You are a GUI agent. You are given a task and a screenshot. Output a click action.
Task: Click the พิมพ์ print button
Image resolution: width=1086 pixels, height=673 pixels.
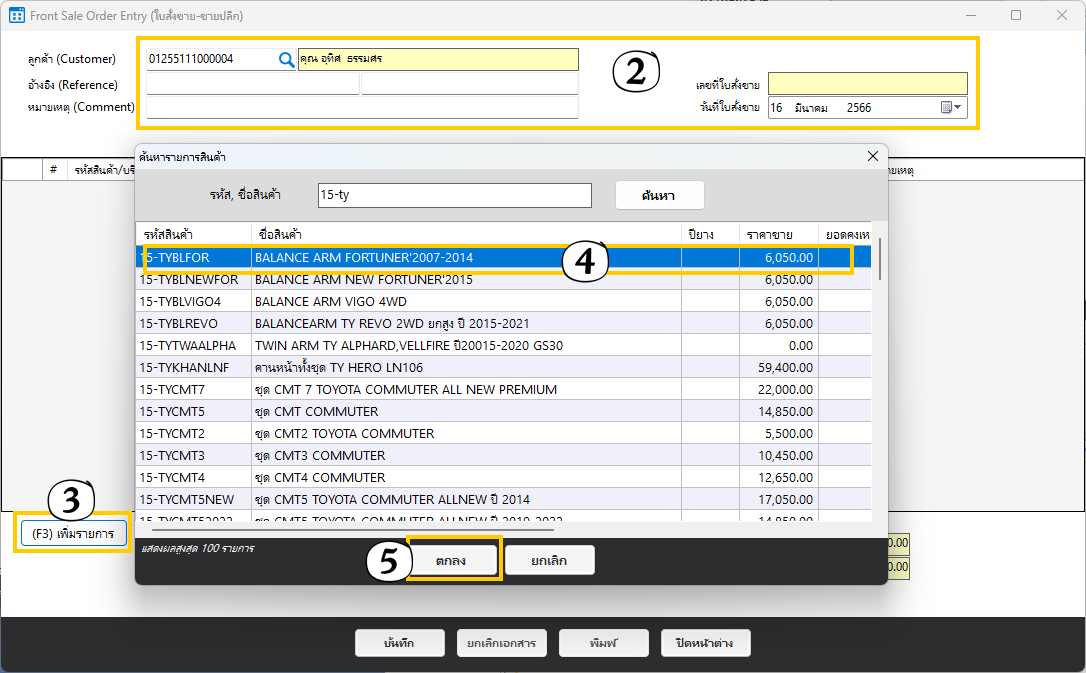pyautogui.click(x=603, y=643)
